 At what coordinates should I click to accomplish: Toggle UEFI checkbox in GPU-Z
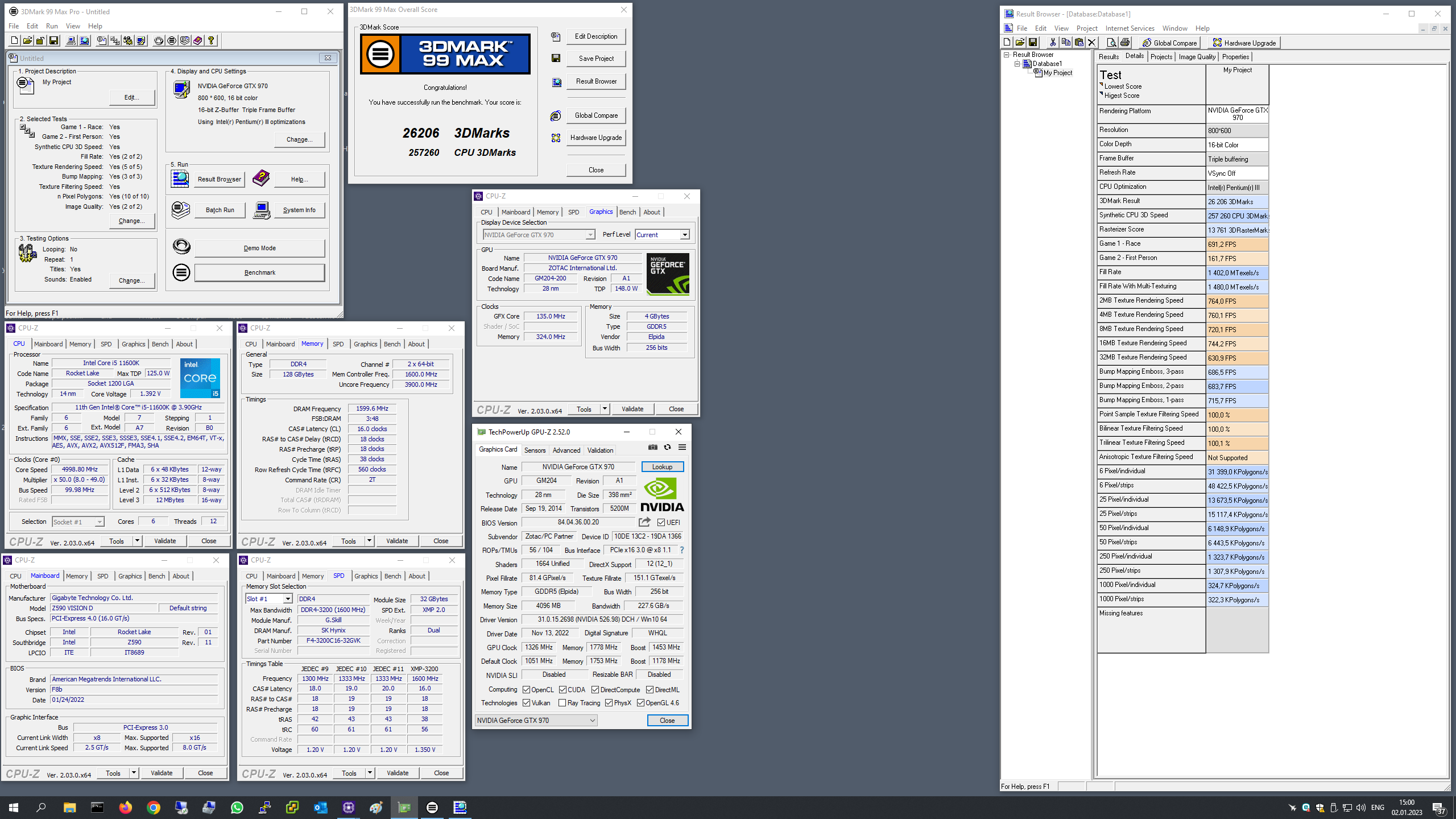[x=661, y=523]
